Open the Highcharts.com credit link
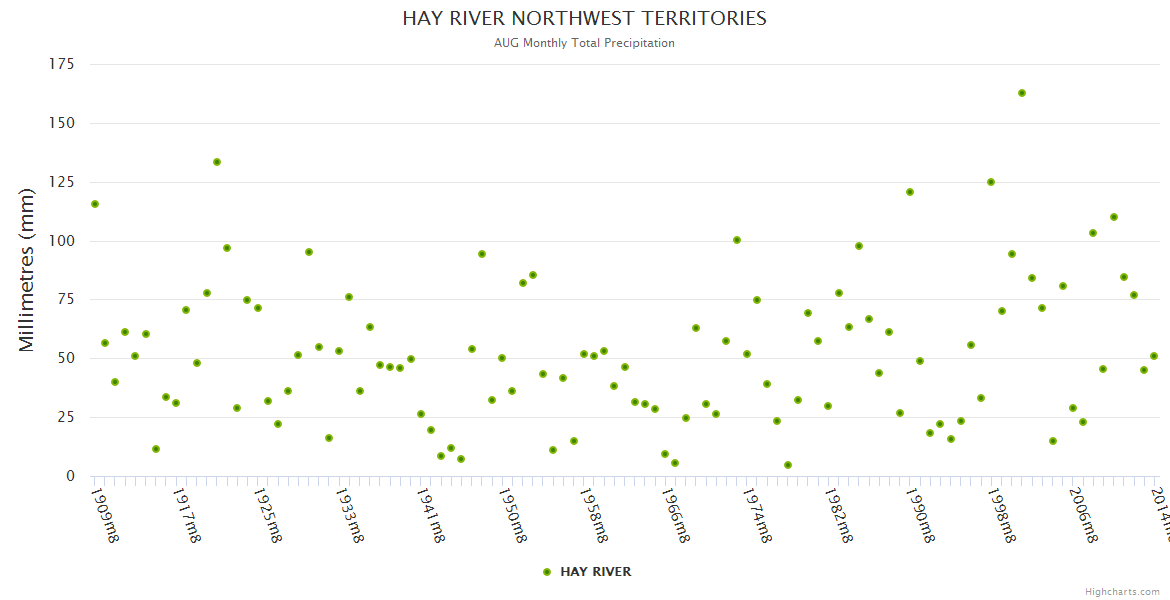 1122,591
